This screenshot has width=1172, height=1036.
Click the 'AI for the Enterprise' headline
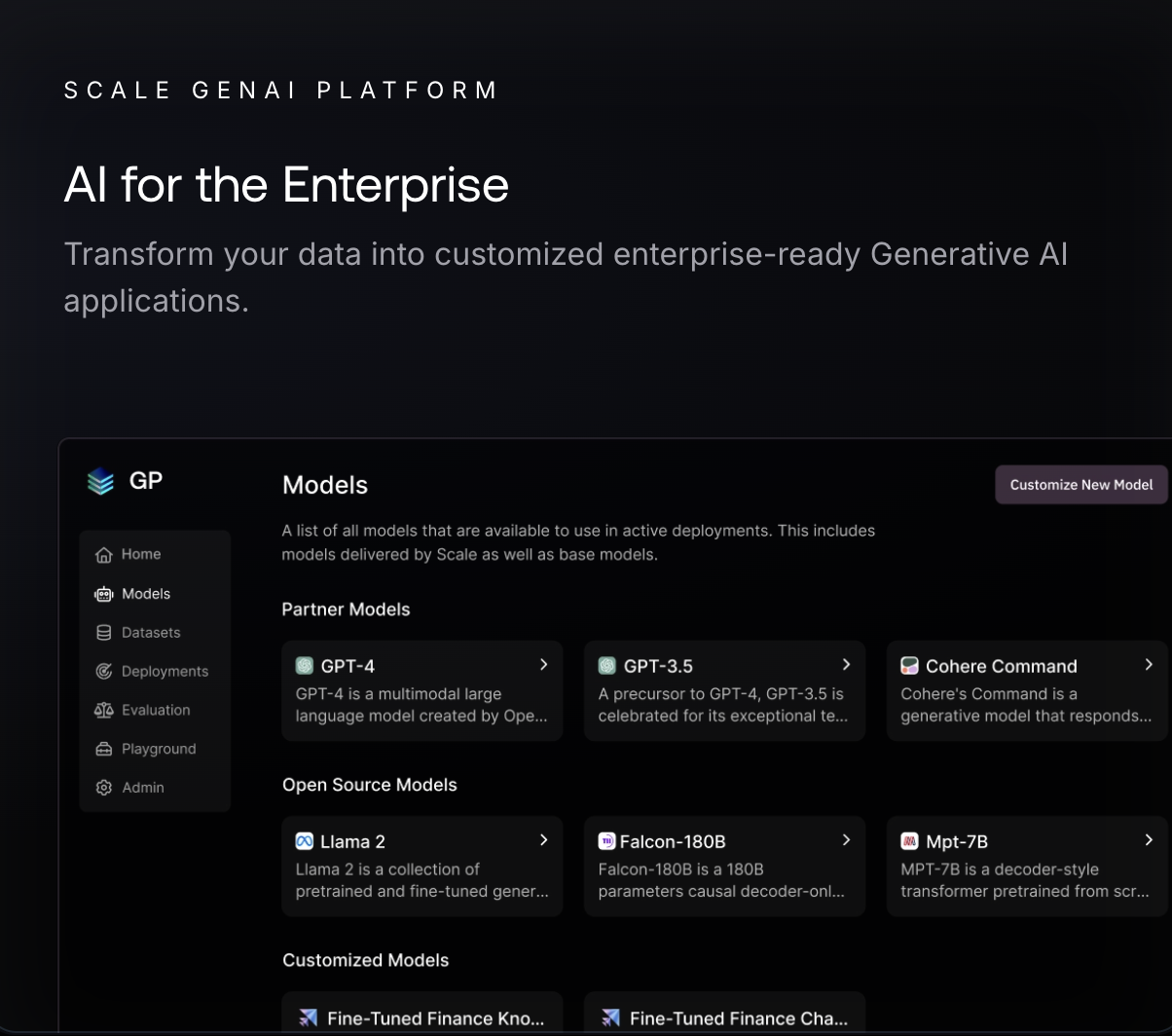coord(286,184)
